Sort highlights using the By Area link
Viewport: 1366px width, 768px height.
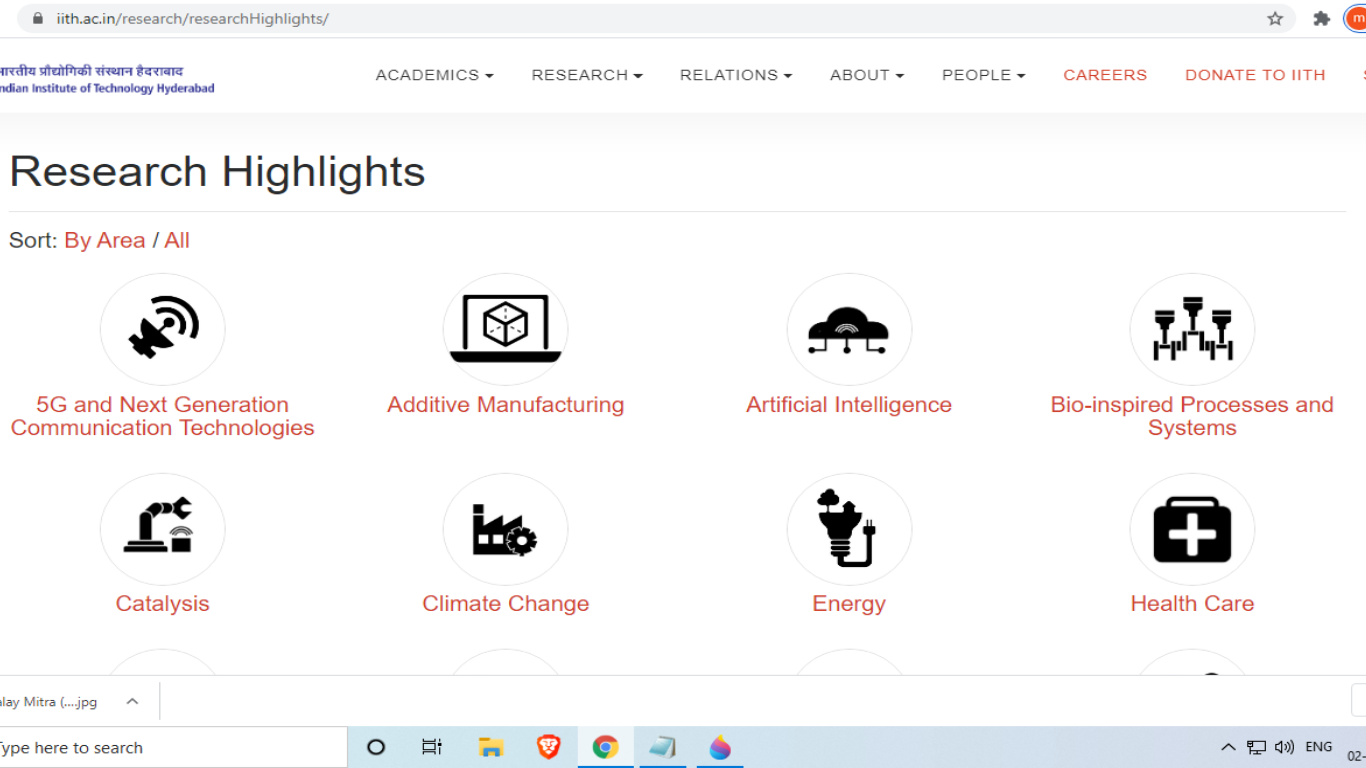[x=104, y=240]
